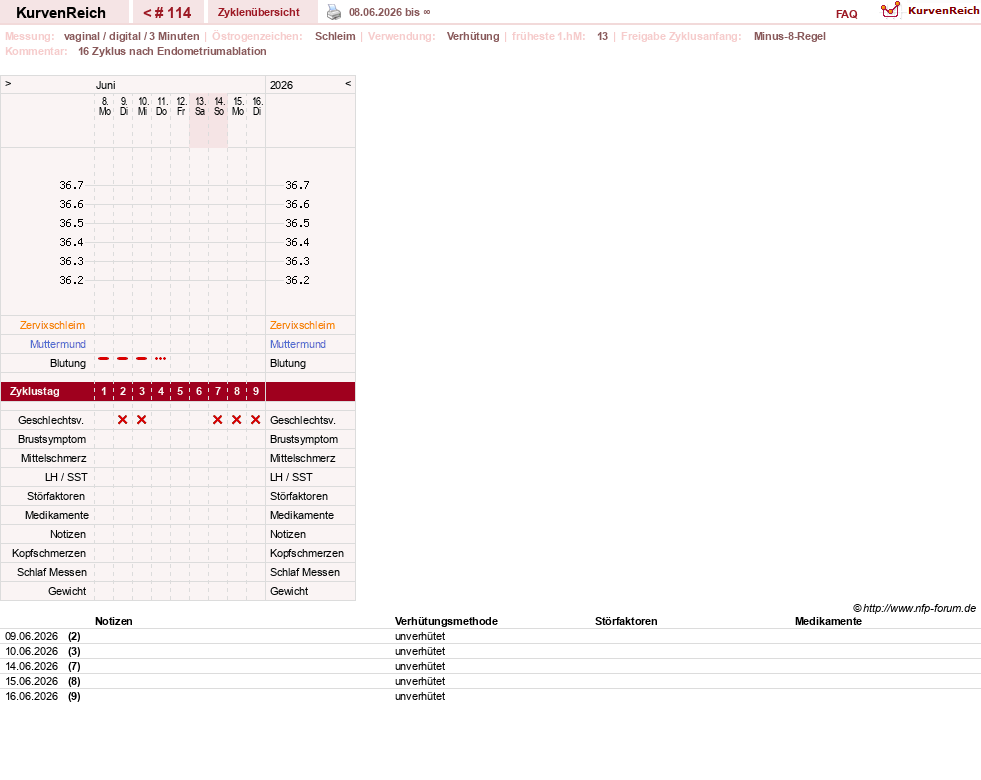981x780 pixels.
Task: Click intercourse X mark on cycle day 3
Action: coord(141,420)
